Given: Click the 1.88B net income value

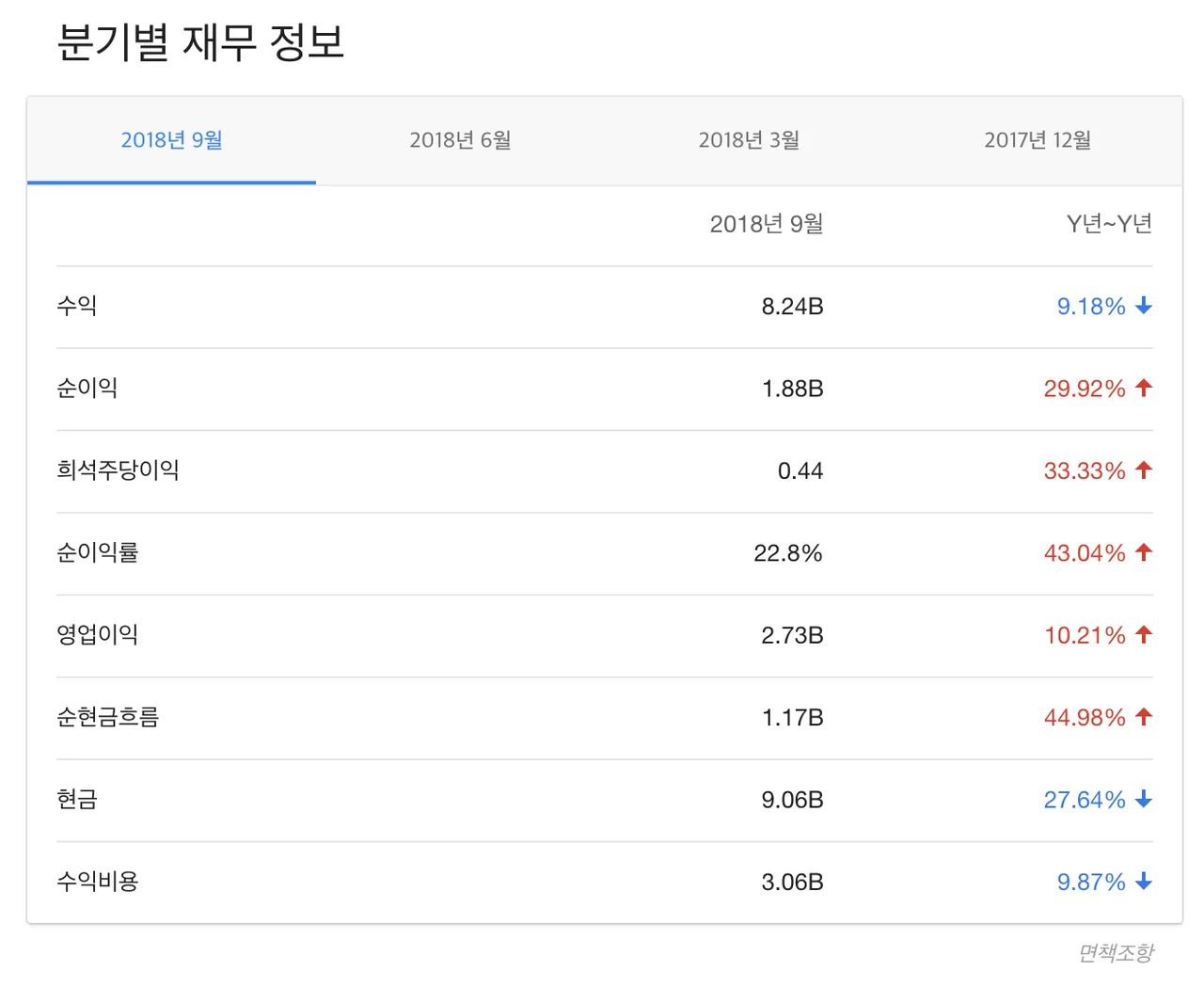Looking at the screenshot, I should pos(792,389).
